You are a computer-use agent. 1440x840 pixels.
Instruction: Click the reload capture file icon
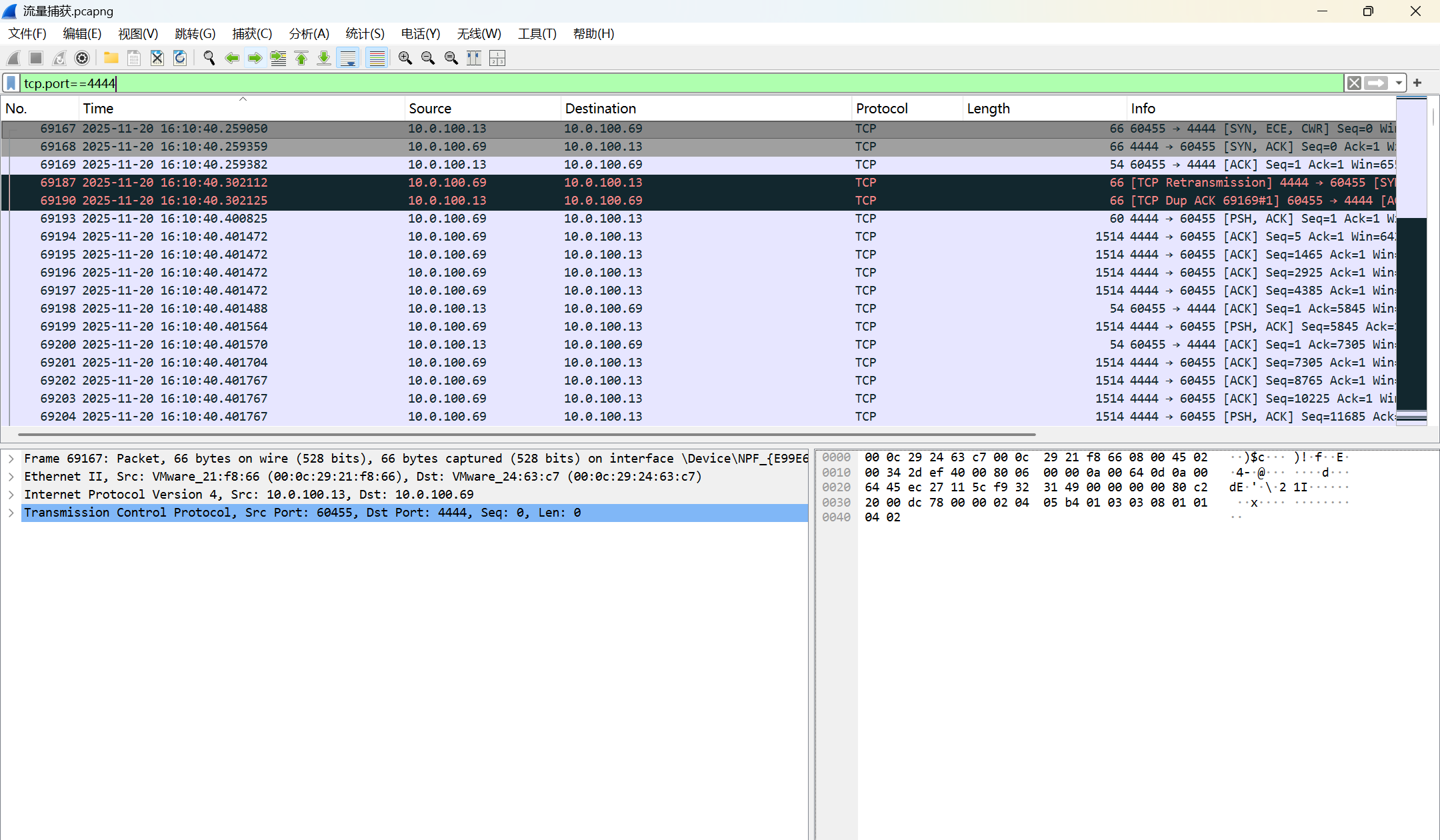(x=180, y=59)
